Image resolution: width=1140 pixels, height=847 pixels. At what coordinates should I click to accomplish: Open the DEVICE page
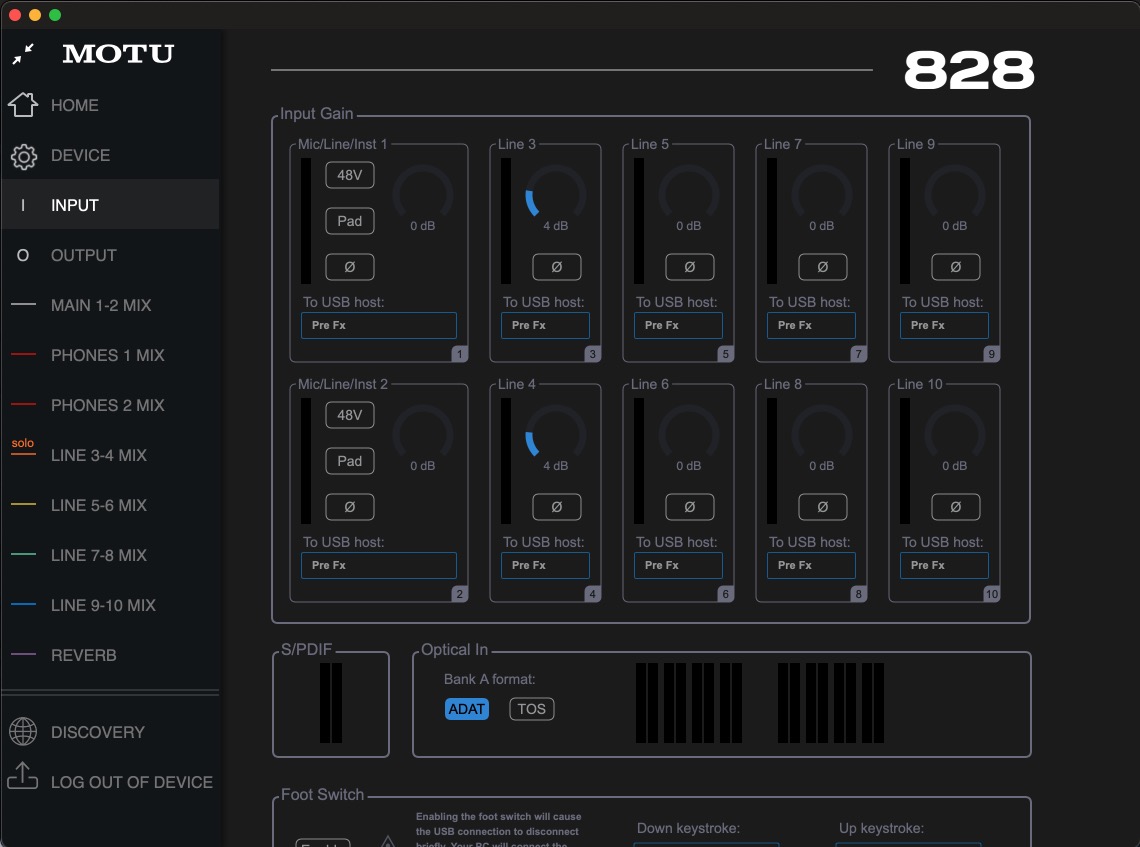pos(111,155)
